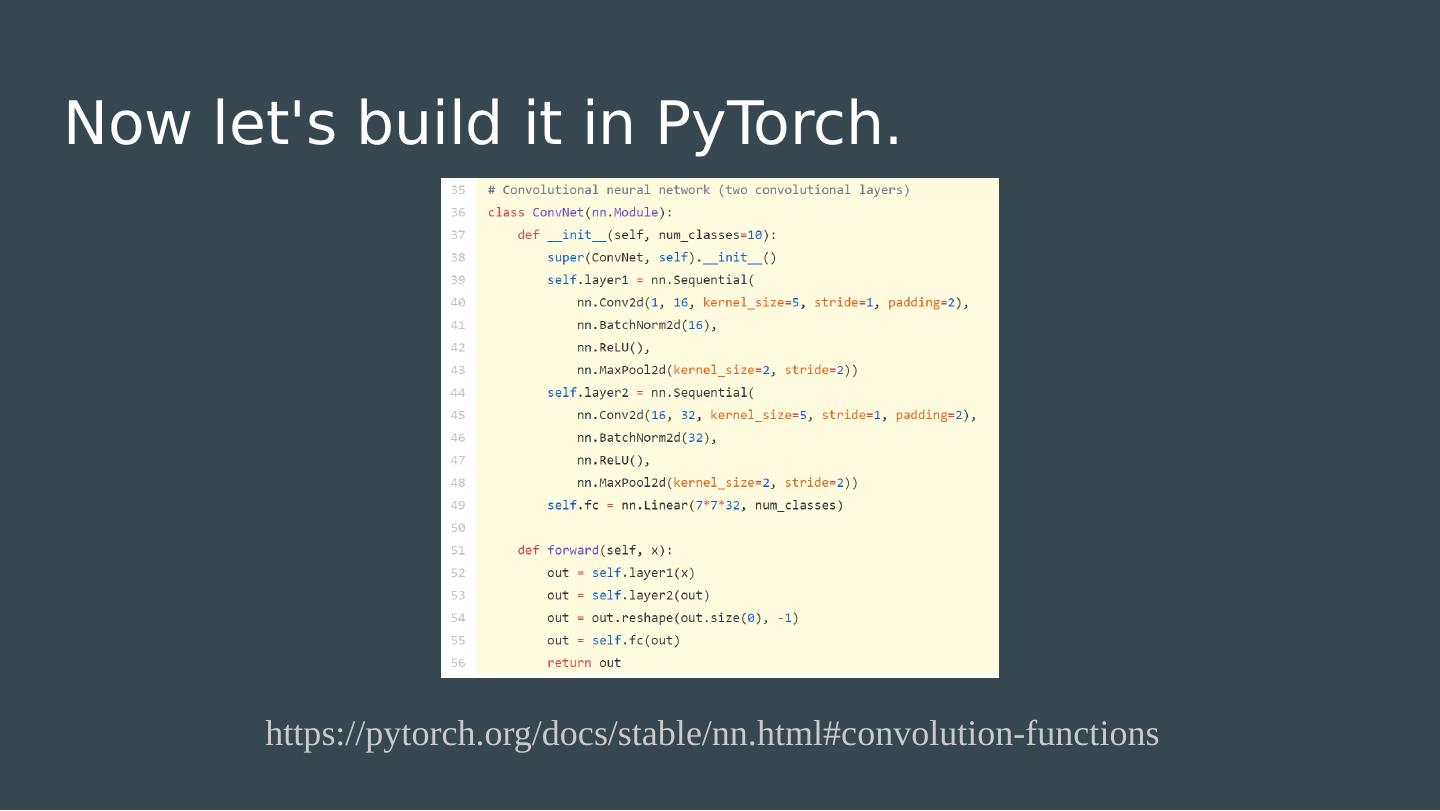Open the pytorch.org convolution-functions docs link
Viewport: 1440px width, 811px height.
[712, 734]
